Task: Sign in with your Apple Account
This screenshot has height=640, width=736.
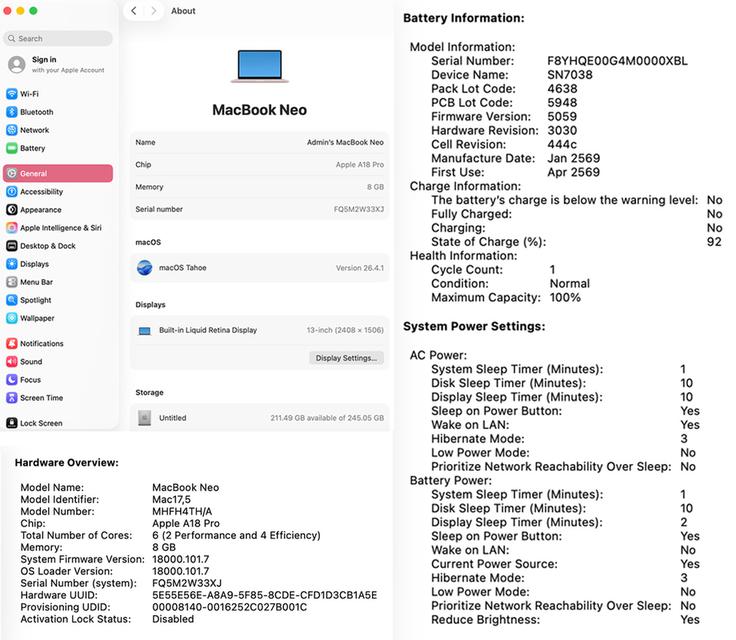Action: (x=57, y=64)
